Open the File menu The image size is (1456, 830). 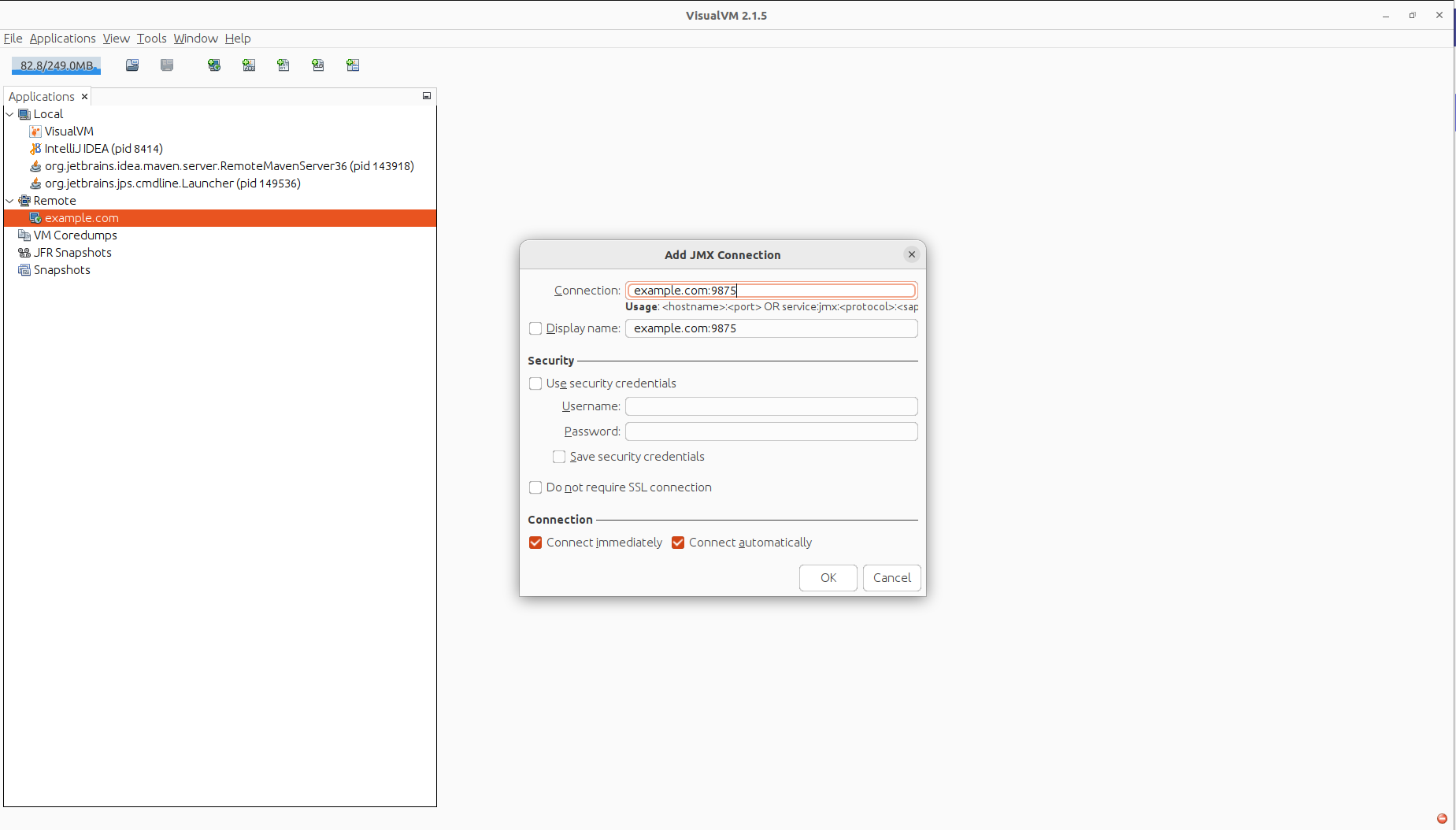tap(13, 39)
